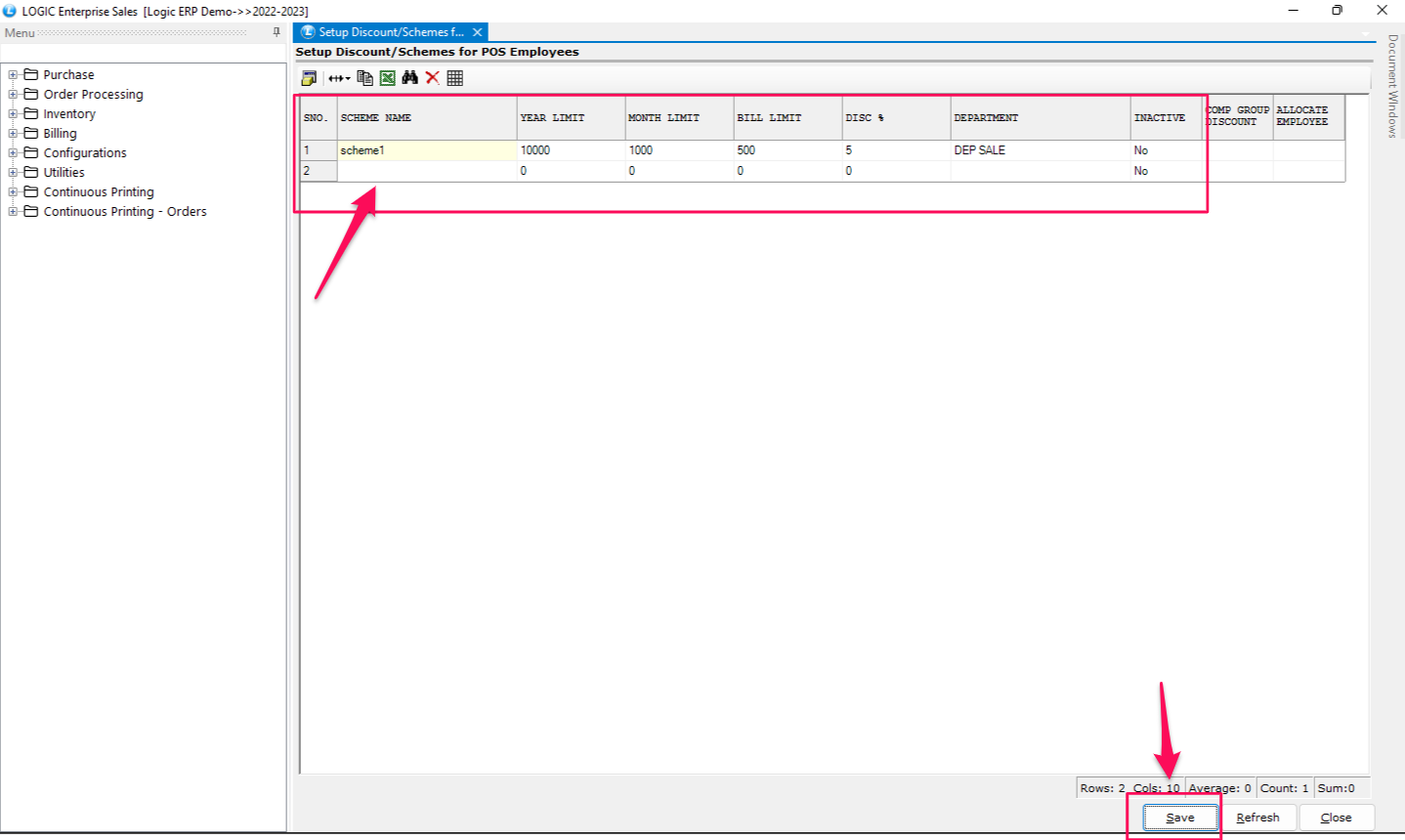Screen dimensions: 1405x840
Task: Click the Close button at bottom right
Action: click(x=1336, y=818)
